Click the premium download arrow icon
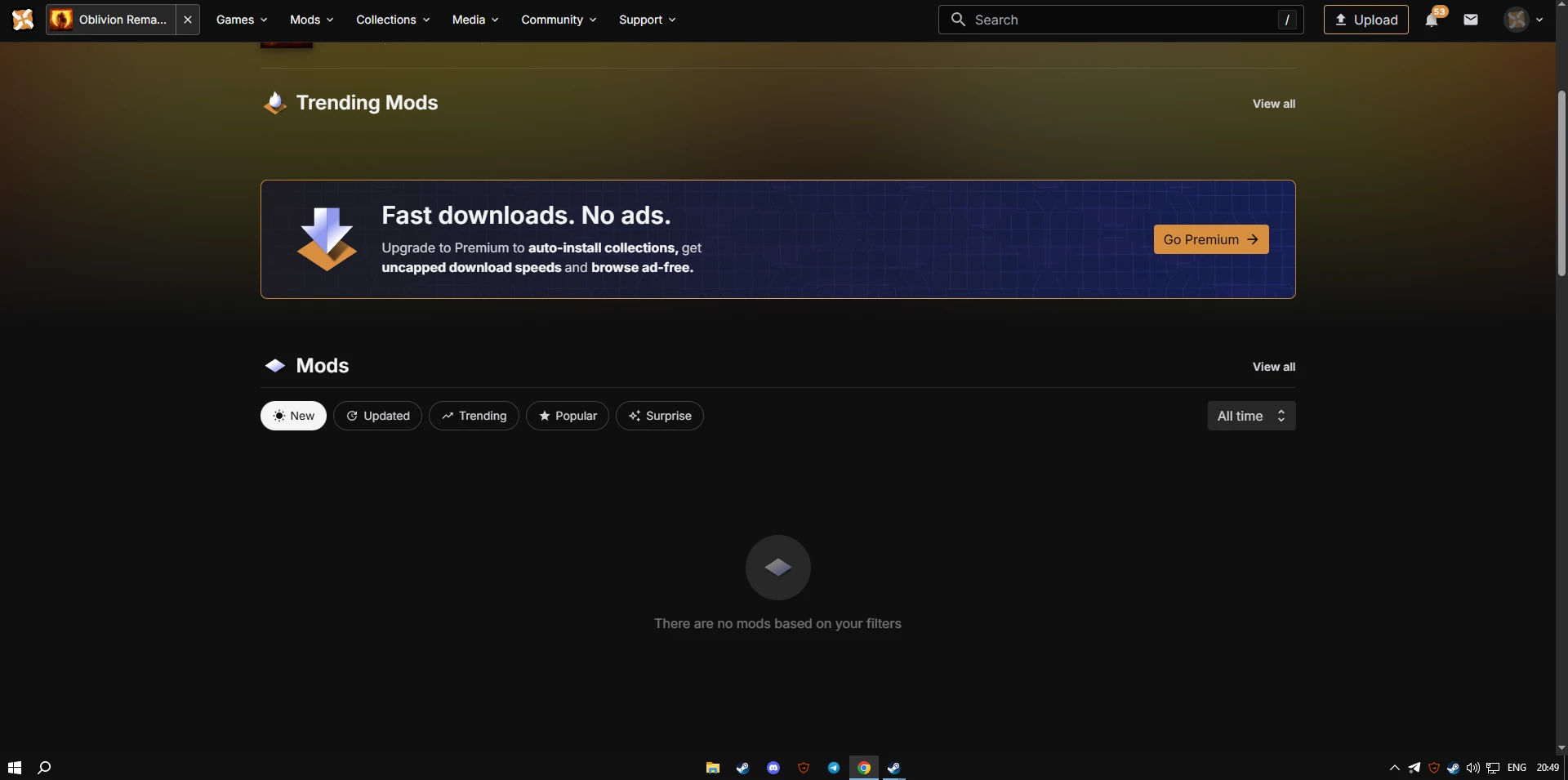 coord(327,238)
